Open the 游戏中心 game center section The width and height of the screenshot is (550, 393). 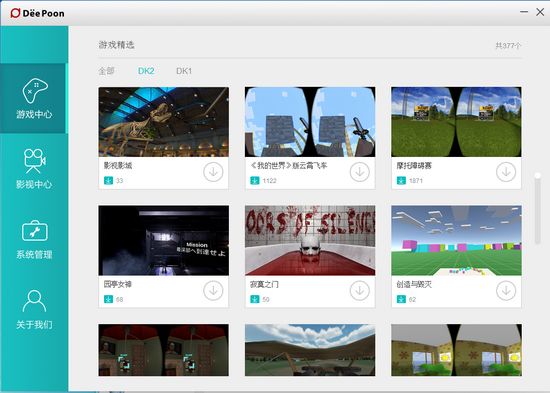(x=34, y=98)
